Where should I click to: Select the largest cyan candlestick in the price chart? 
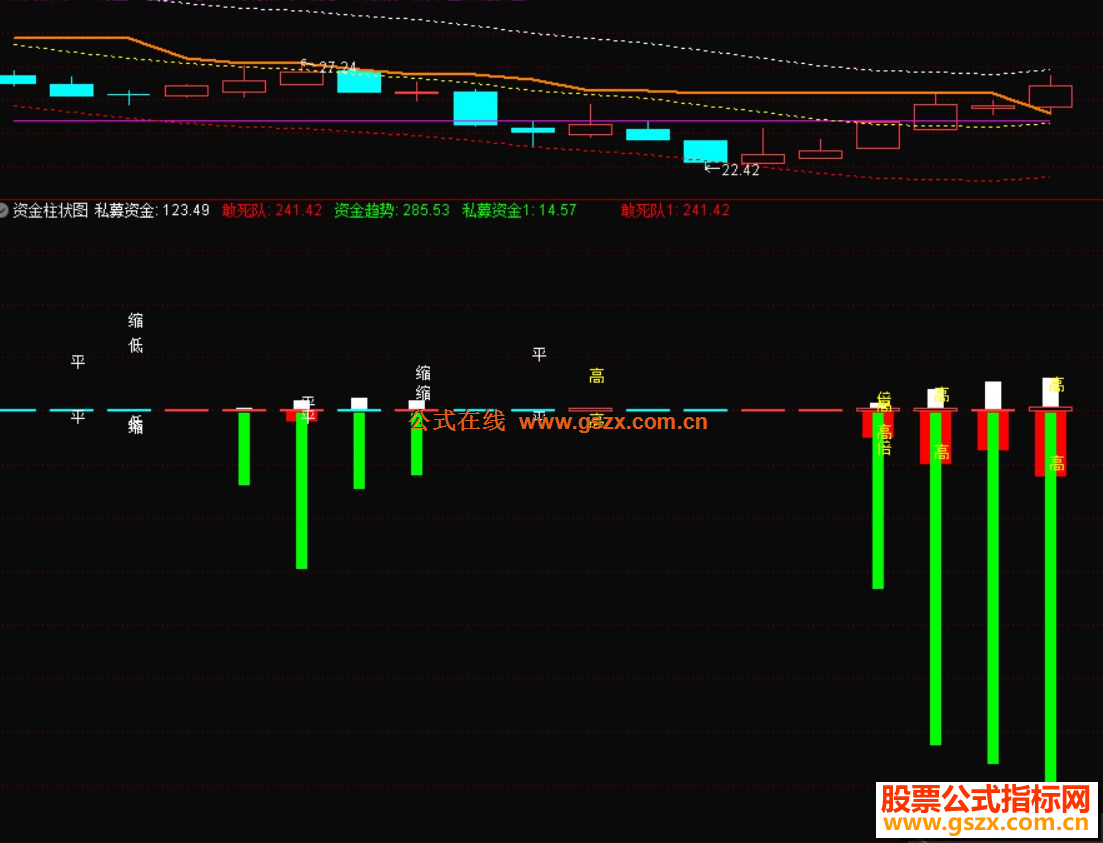pos(476,108)
